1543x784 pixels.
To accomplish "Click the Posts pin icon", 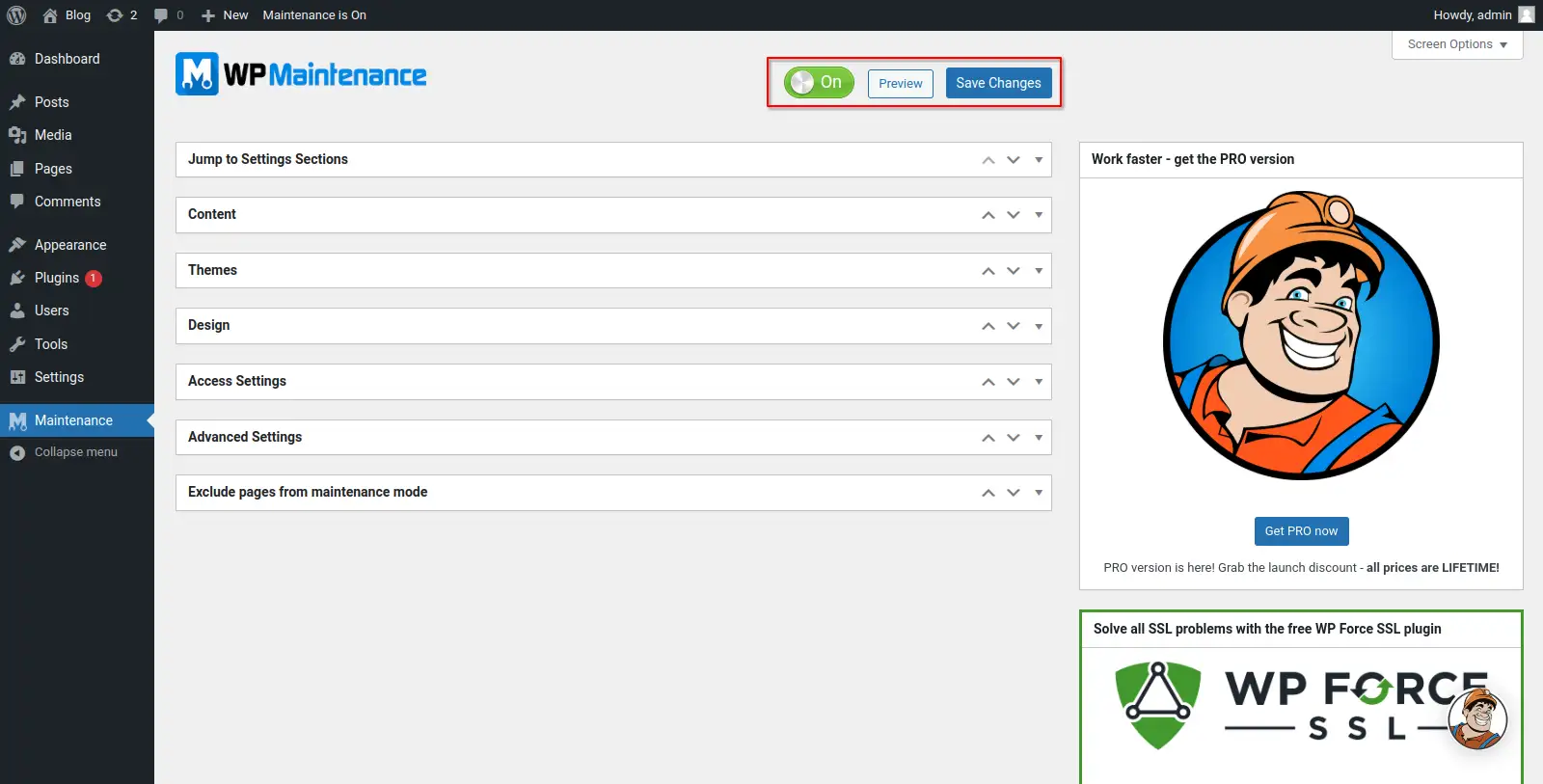I will (x=17, y=102).
